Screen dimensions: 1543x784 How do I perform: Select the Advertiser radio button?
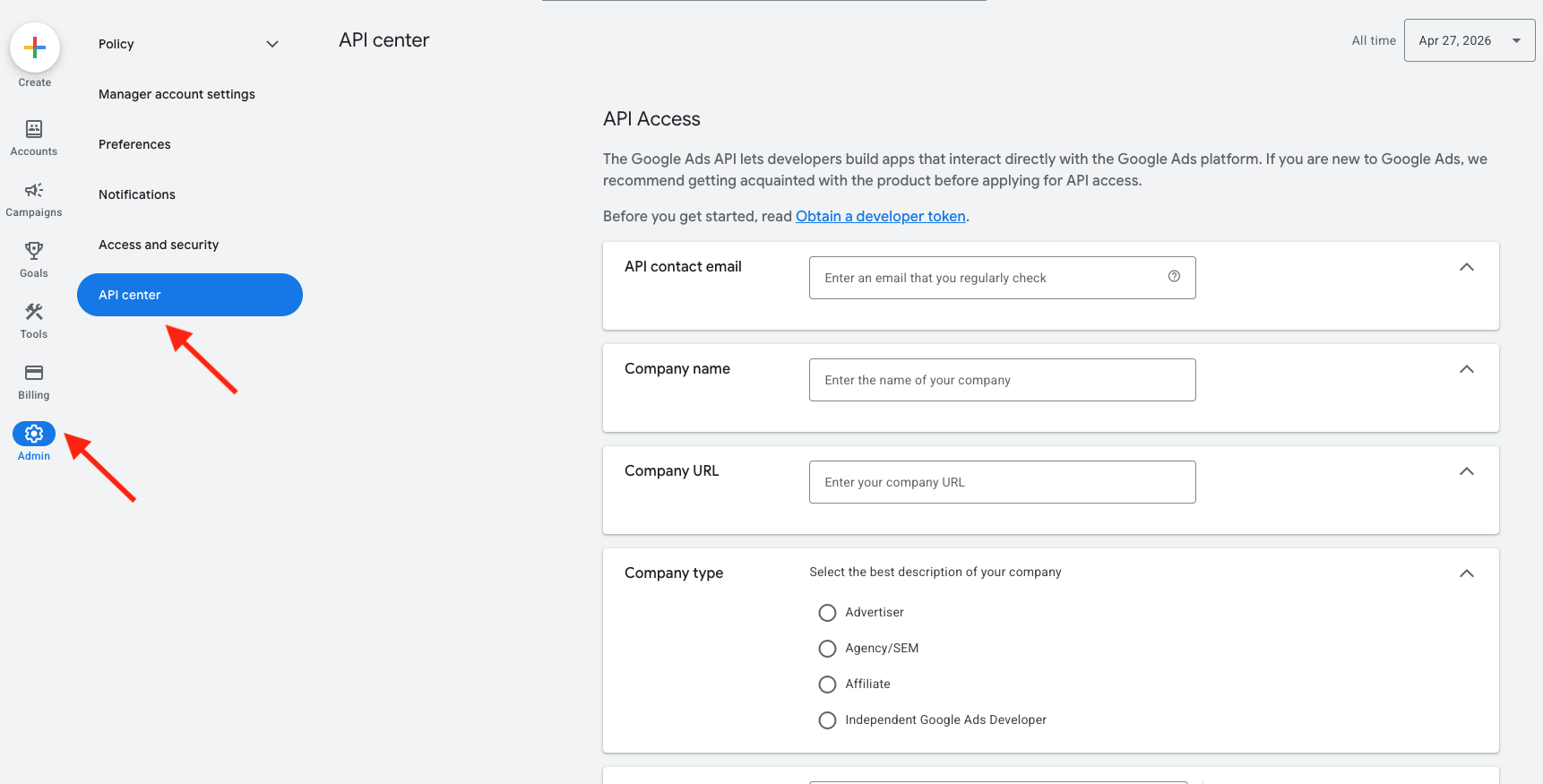click(x=827, y=613)
